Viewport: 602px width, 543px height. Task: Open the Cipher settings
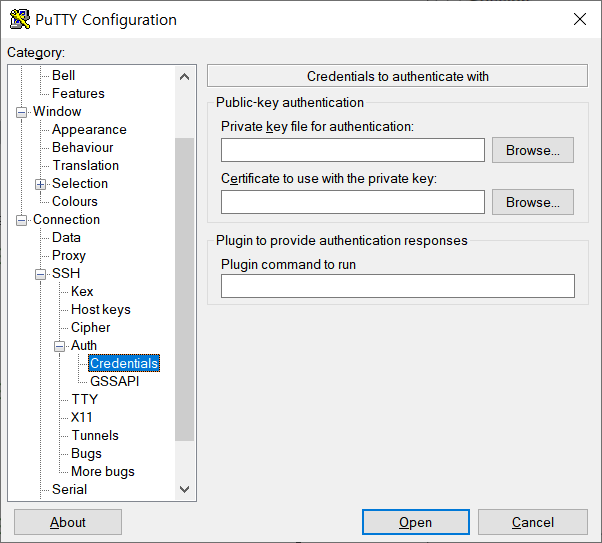[x=91, y=328]
